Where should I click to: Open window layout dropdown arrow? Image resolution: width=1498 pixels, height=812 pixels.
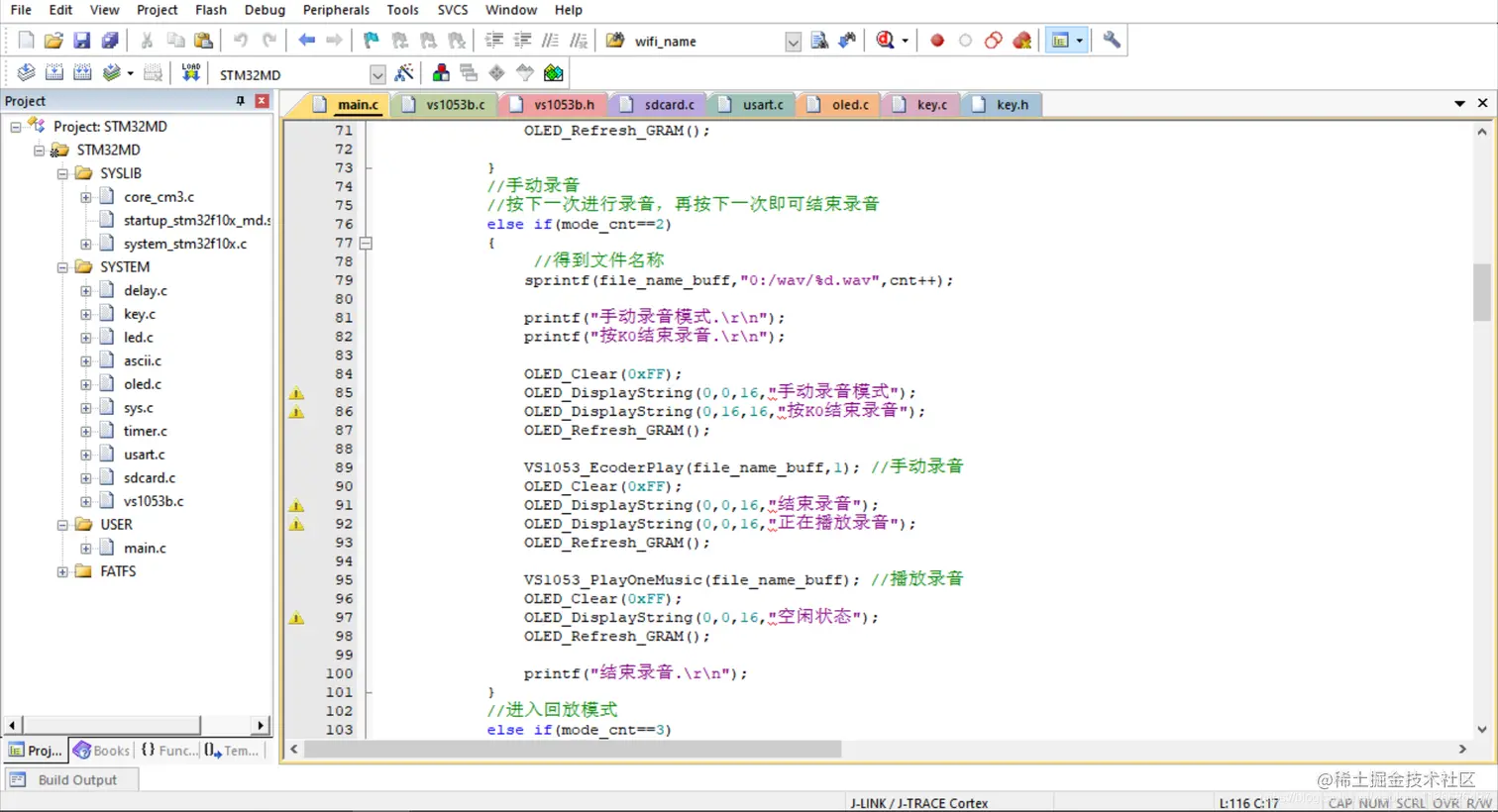coord(1079,41)
